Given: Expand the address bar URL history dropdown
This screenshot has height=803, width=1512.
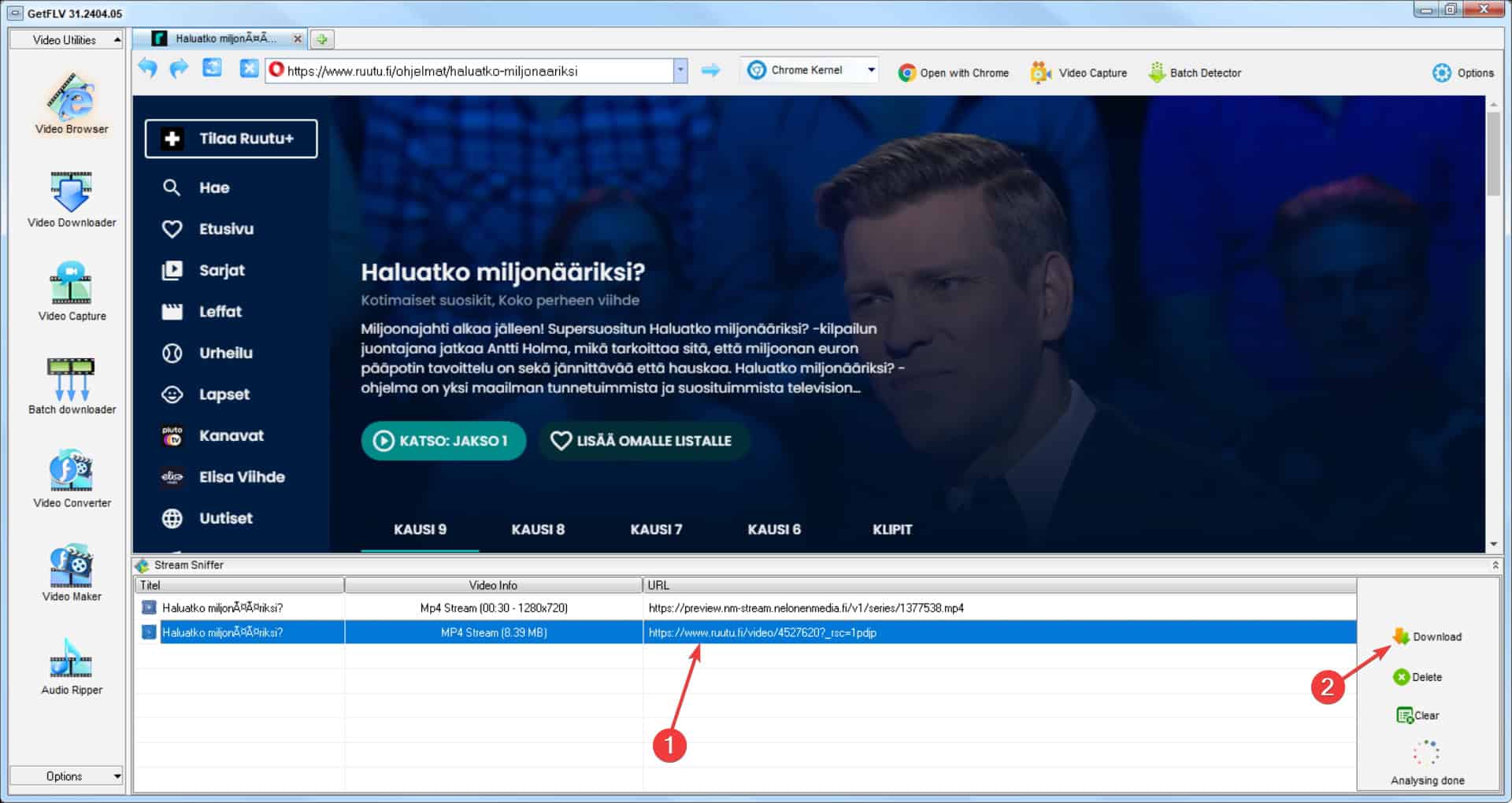Looking at the screenshot, I should [x=680, y=70].
